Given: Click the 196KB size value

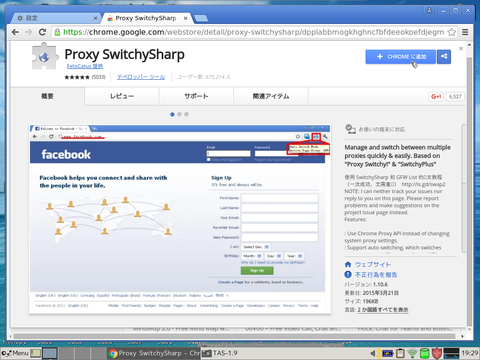Looking at the screenshot, I should [371, 301].
